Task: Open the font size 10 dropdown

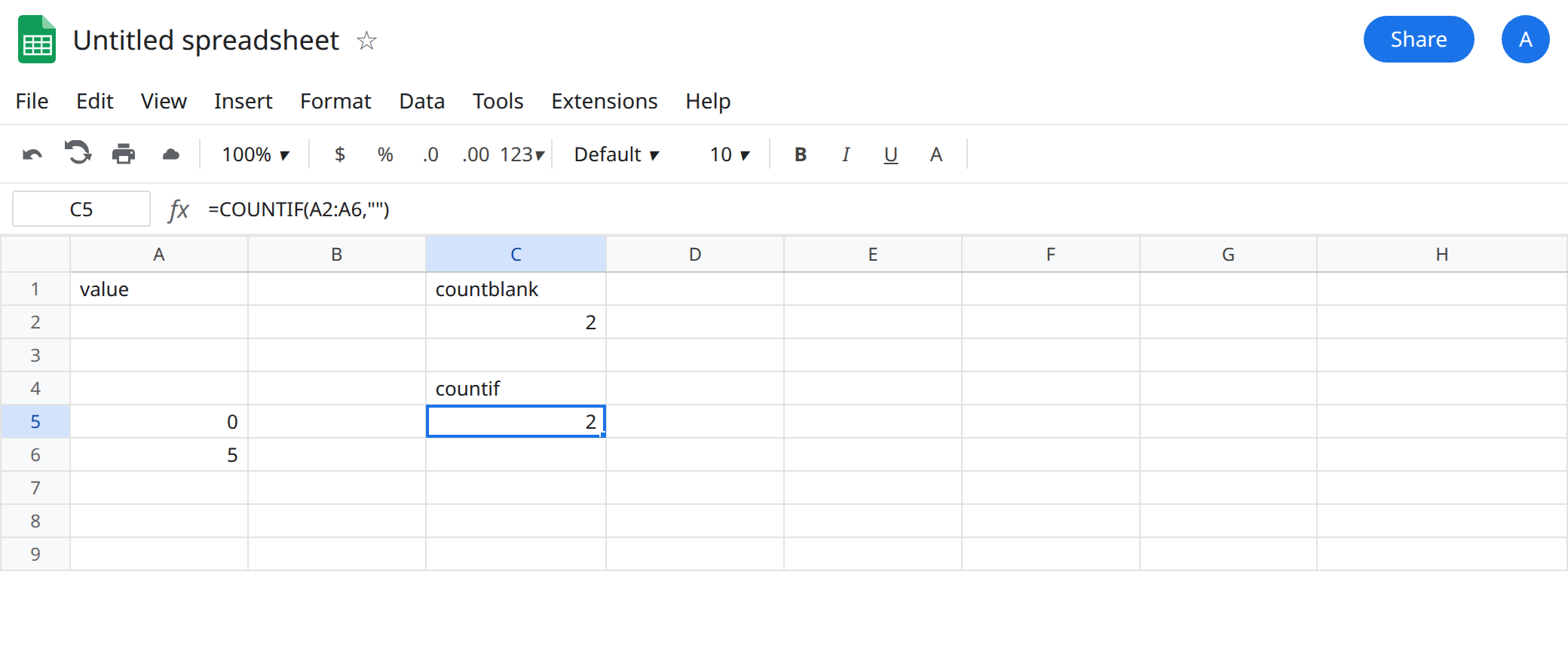Action: point(730,154)
